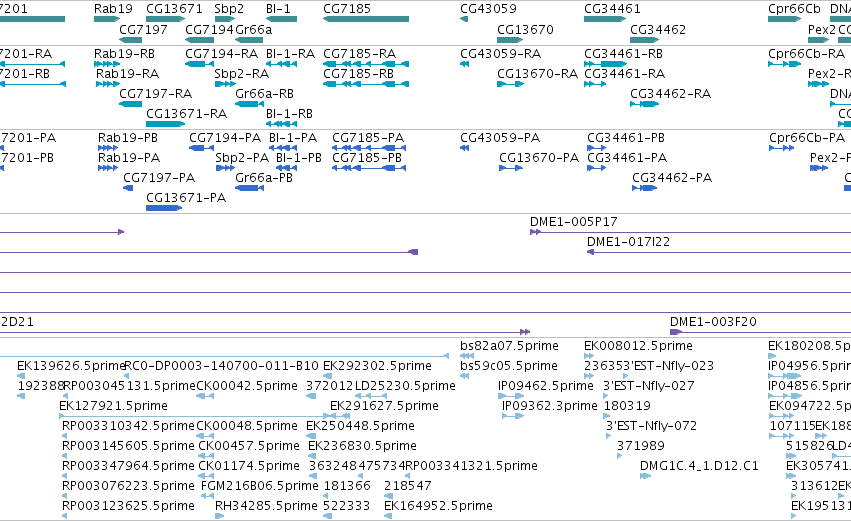Click transcript CG34461-RB

click(623, 54)
